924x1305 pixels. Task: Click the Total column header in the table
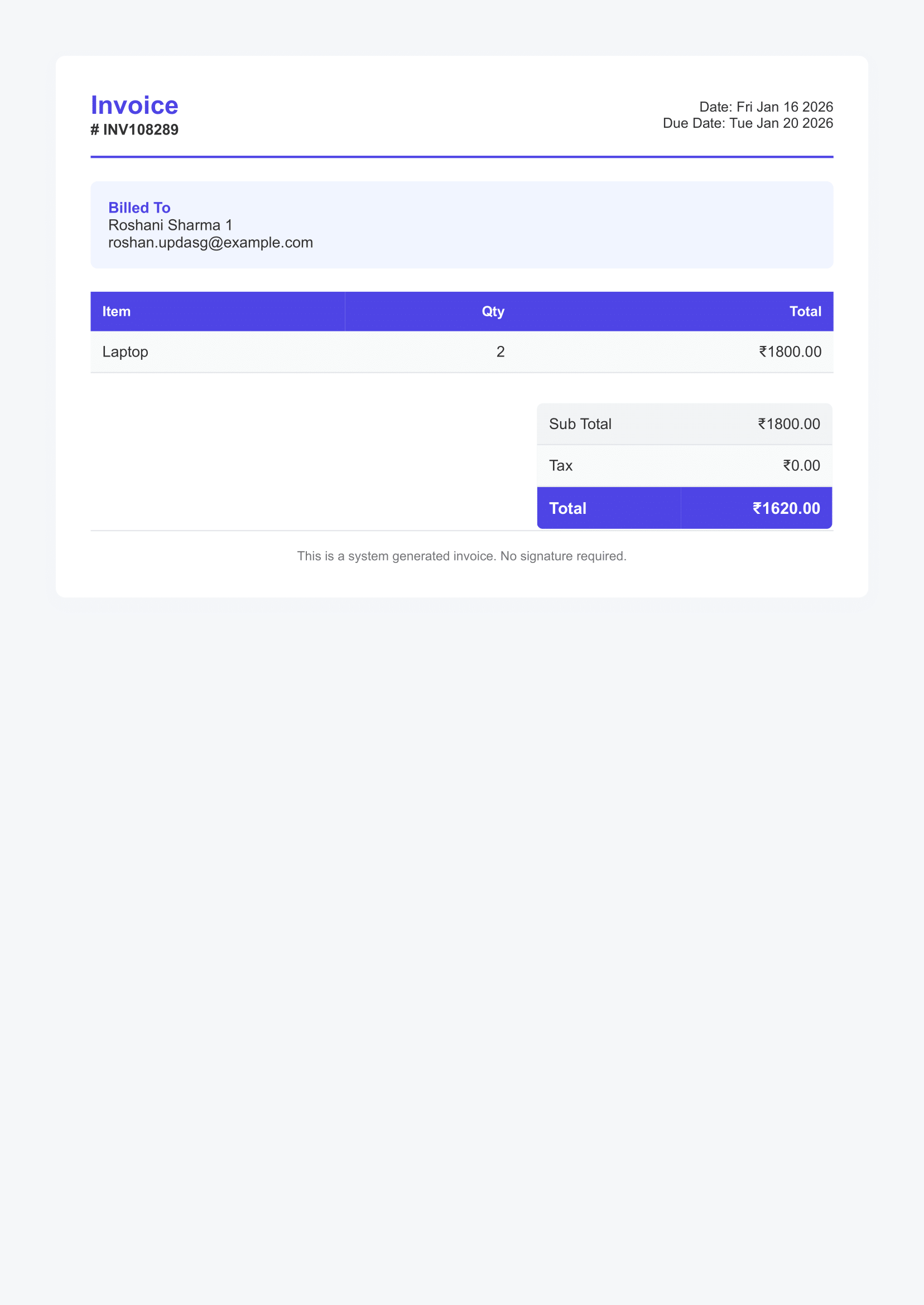[805, 311]
